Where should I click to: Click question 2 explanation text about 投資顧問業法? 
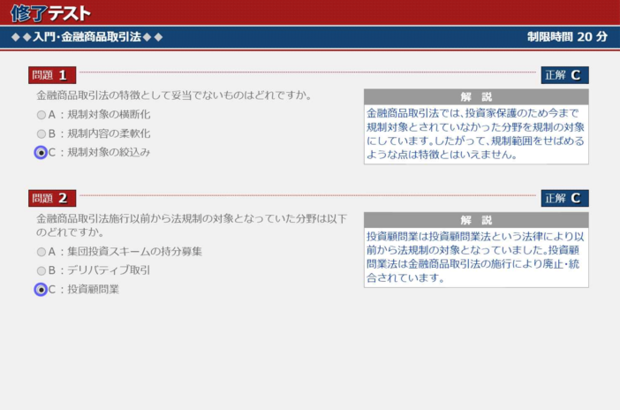(476, 257)
